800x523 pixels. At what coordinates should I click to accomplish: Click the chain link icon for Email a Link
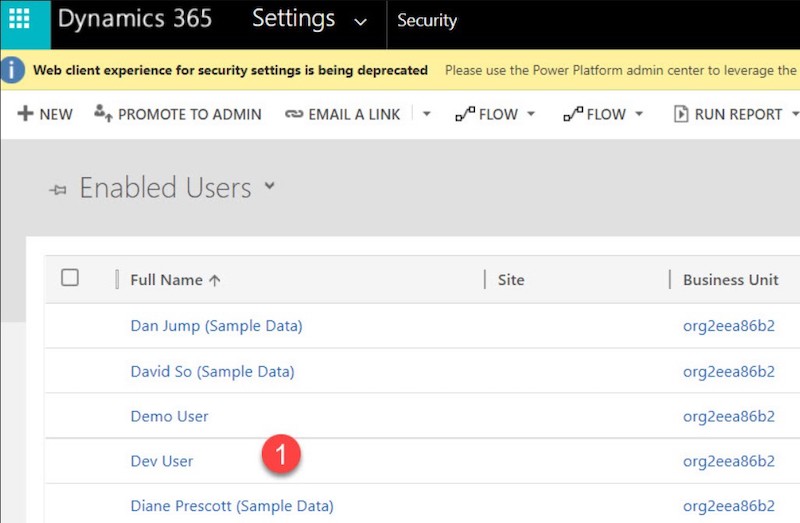point(294,114)
